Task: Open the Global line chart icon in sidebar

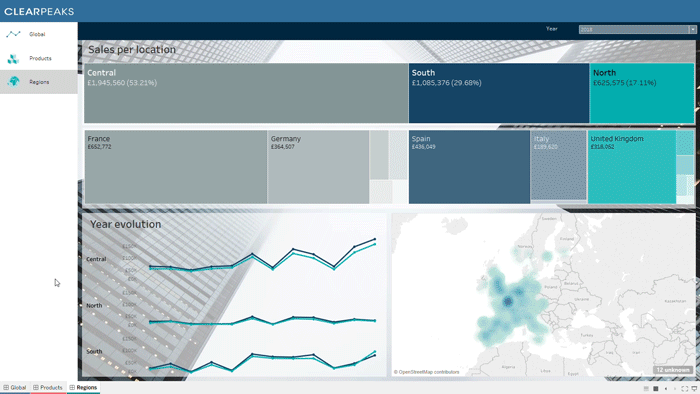Action: point(13,34)
